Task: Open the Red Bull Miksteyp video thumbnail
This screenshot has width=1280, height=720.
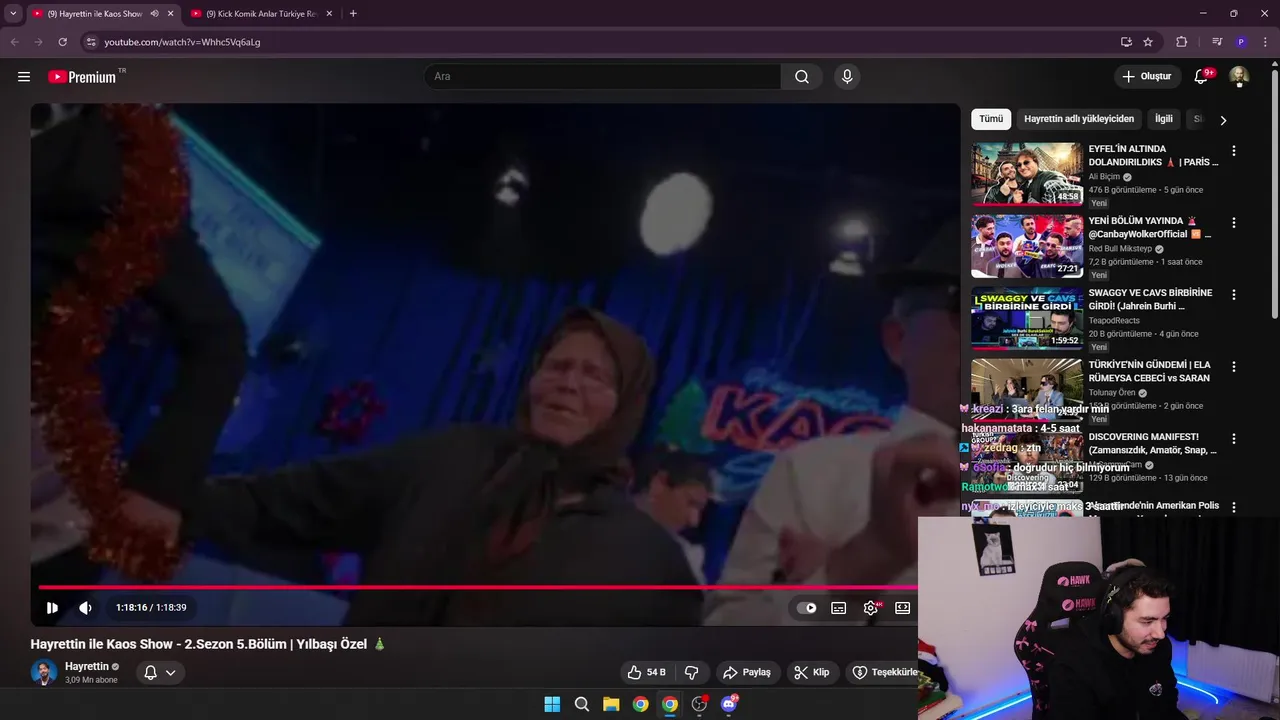Action: tap(1027, 246)
